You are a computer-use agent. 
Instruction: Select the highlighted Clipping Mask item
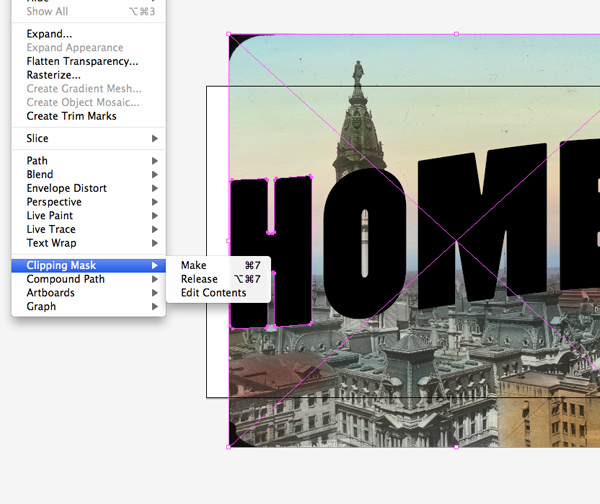click(88, 266)
